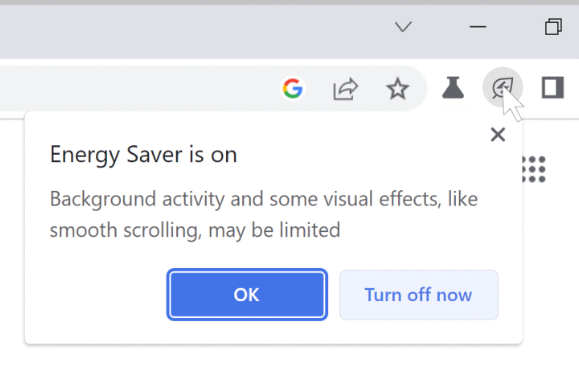The image size is (579, 366).
Task: Restore down the Chrome window
Action: (x=553, y=27)
